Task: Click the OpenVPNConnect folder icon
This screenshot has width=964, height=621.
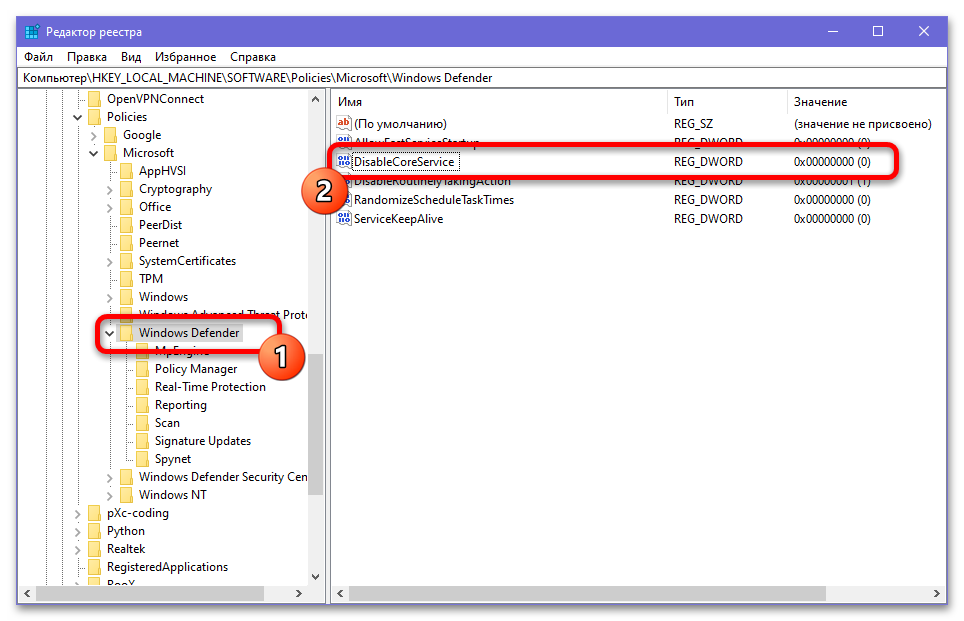Action: (95, 99)
